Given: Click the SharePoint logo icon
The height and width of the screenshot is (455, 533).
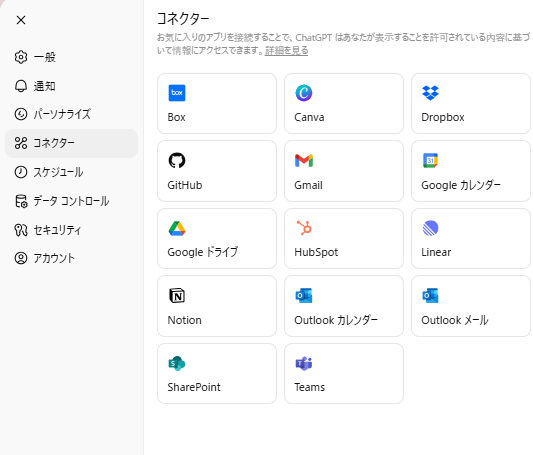Looking at the screenshot, I should tap(177, 363).
